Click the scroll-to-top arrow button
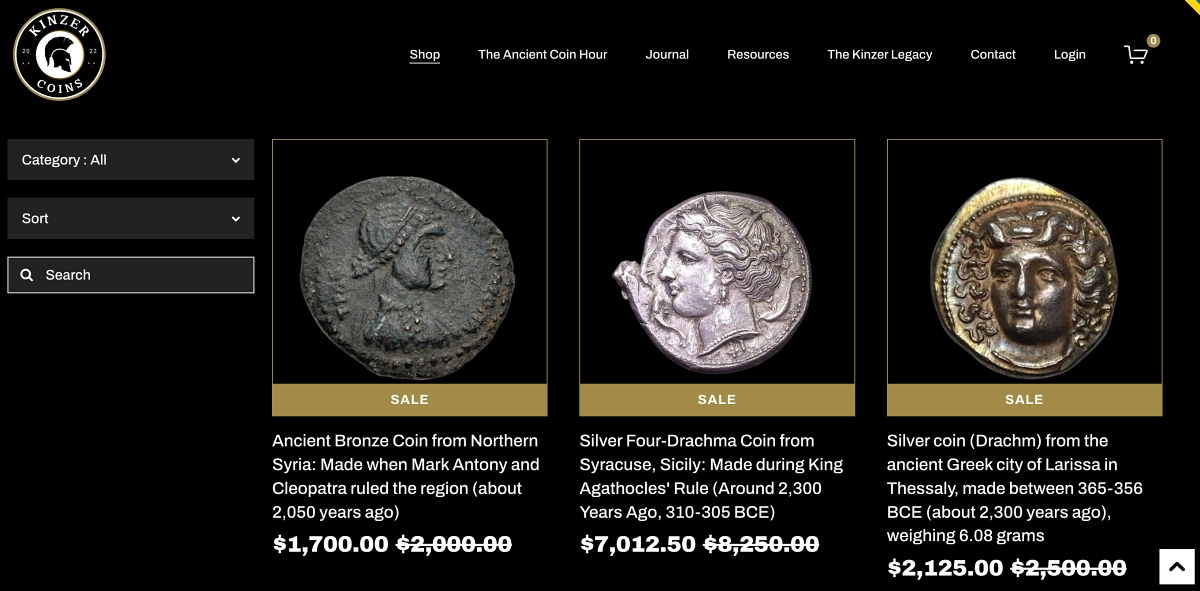This screenshot has width=1200, height=591. (x=1178, y=566)
